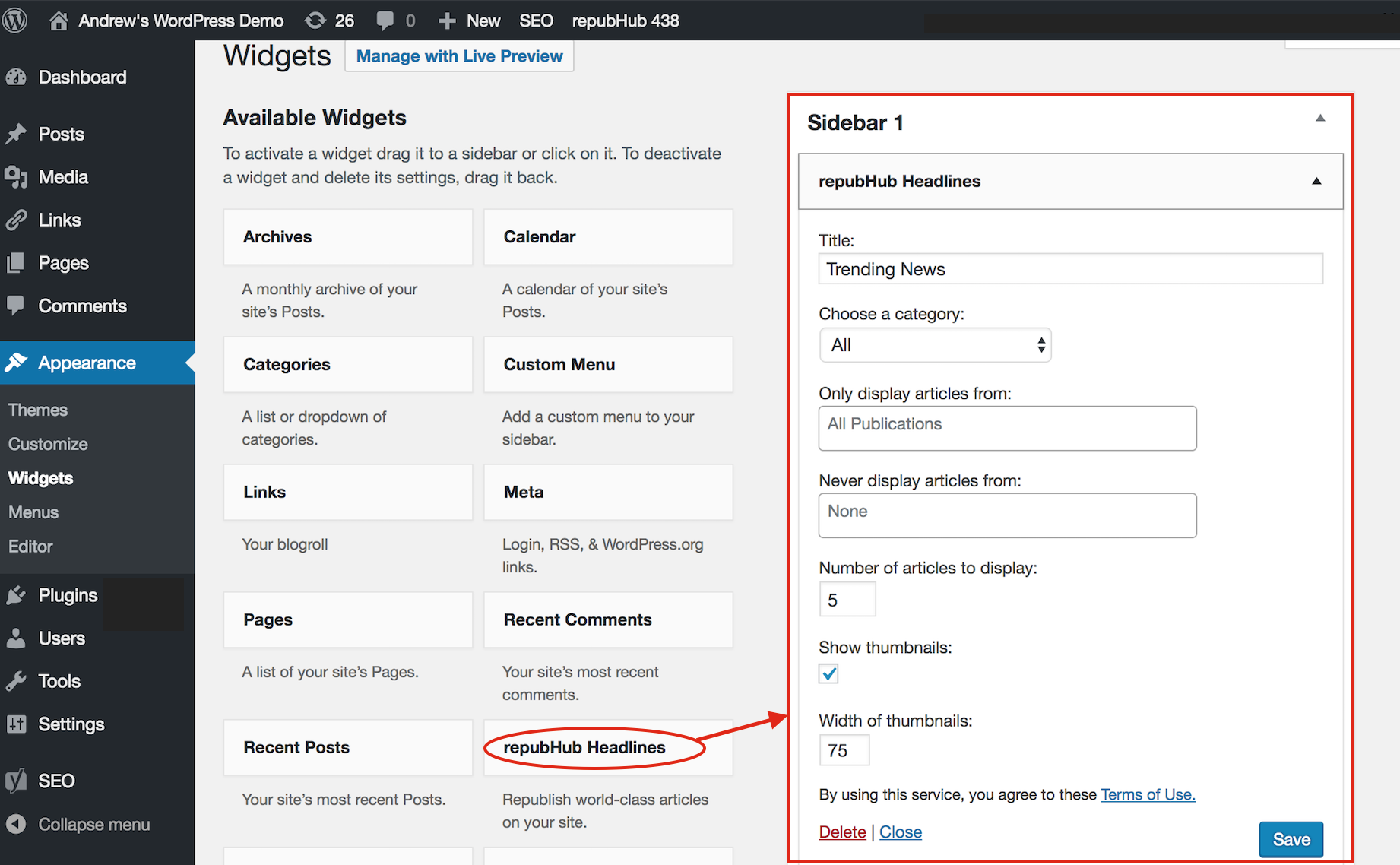1400x865 pixels.
Task: Select the Pages available widget
Action: [348, 620]
